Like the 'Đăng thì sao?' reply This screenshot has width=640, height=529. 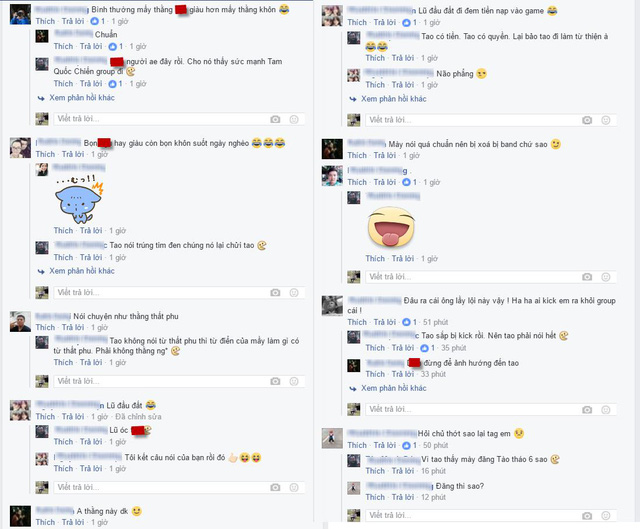coord(375,497)
